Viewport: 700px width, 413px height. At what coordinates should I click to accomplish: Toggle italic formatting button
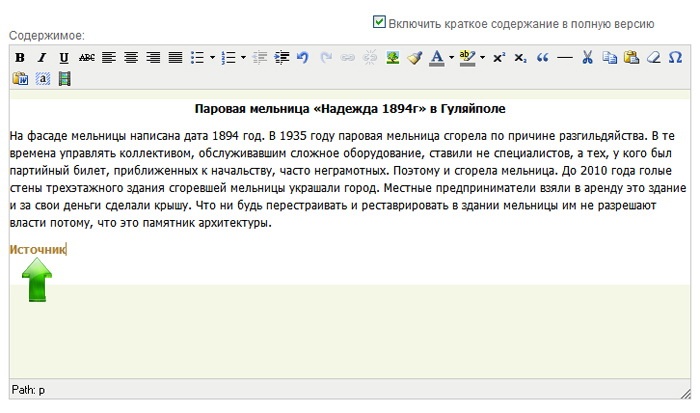pos(42,58)
